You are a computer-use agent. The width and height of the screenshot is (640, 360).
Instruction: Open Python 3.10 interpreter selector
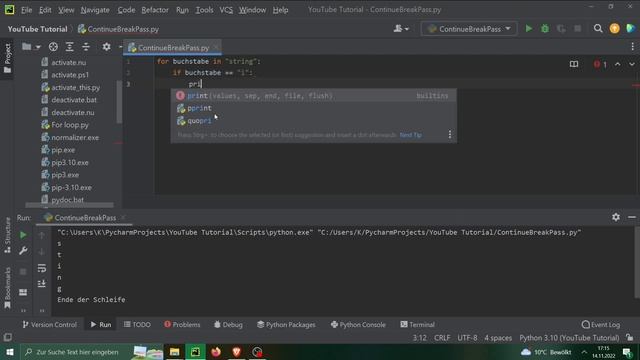(x=569, y=338)
